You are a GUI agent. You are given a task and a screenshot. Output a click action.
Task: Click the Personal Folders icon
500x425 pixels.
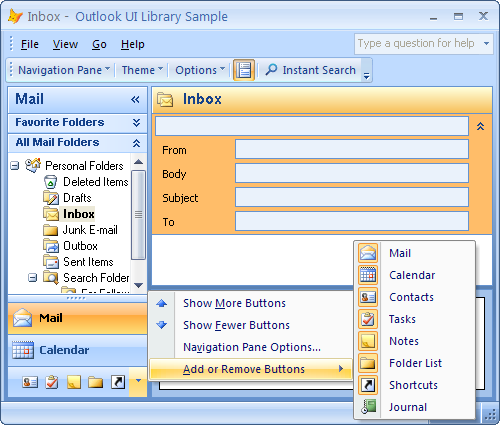click(33, 165)
